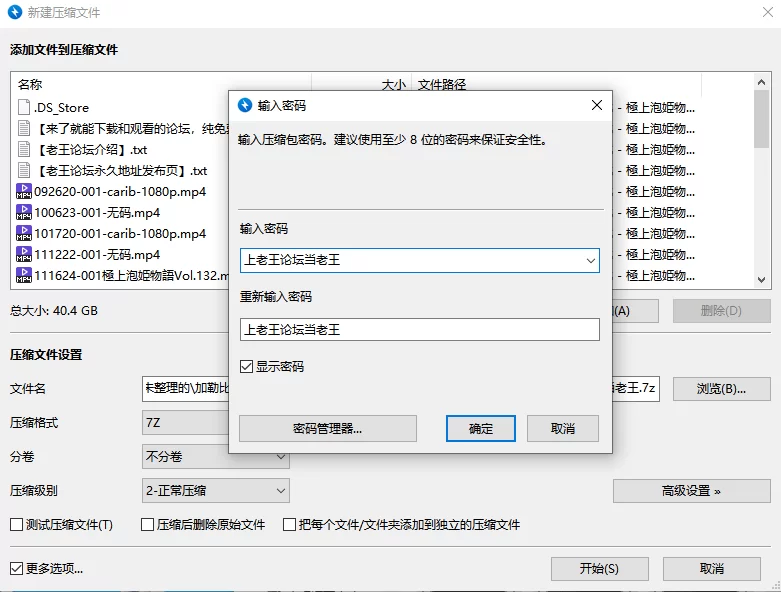Viewport: 781px width, 592px height.
Task: Open the 分卷 dropdown showing 不分卷
Action: coord(216,457)
